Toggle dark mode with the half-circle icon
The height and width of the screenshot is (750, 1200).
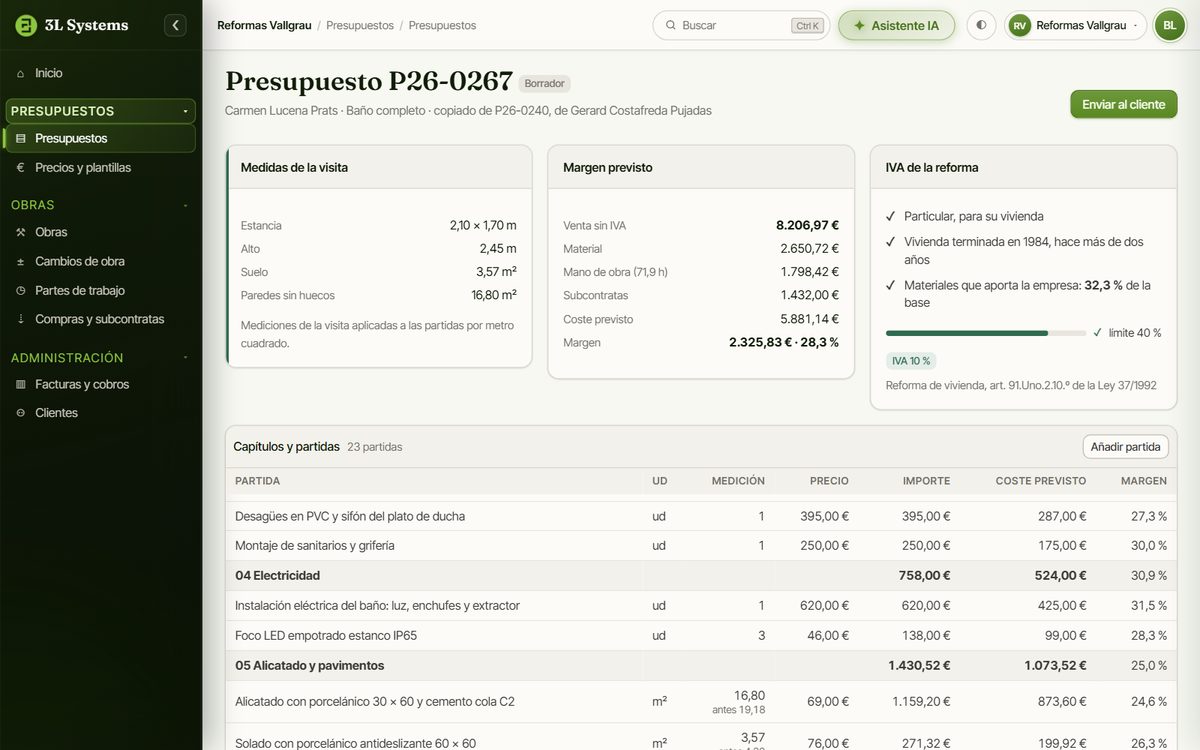tap(981, 25)
